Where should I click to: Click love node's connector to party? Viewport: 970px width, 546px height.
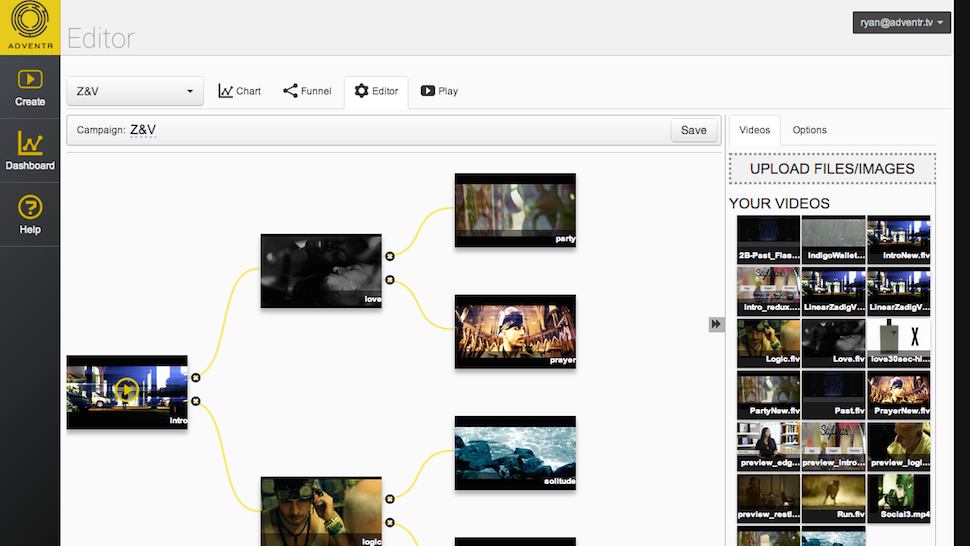point(390,256)
